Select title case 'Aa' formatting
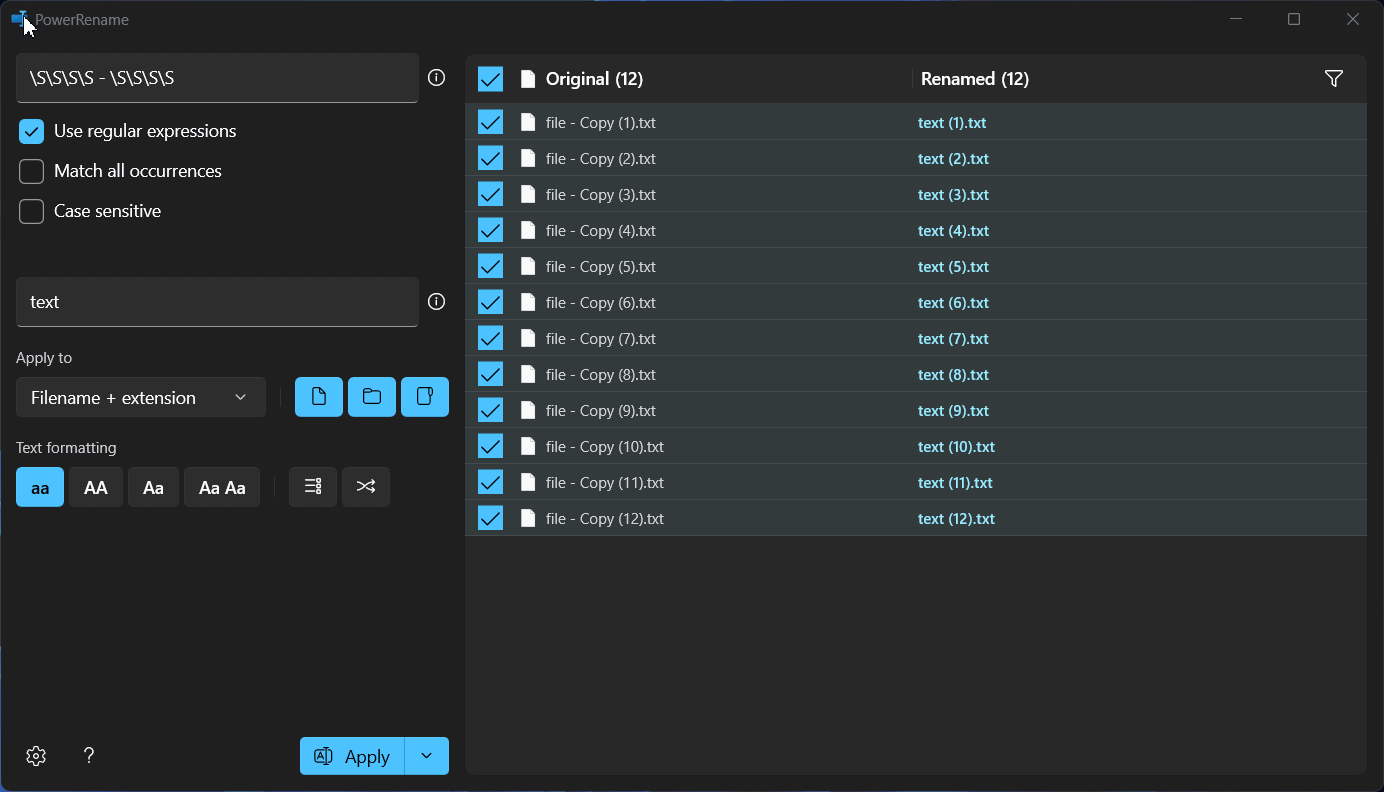 click(x=153, y=487)
